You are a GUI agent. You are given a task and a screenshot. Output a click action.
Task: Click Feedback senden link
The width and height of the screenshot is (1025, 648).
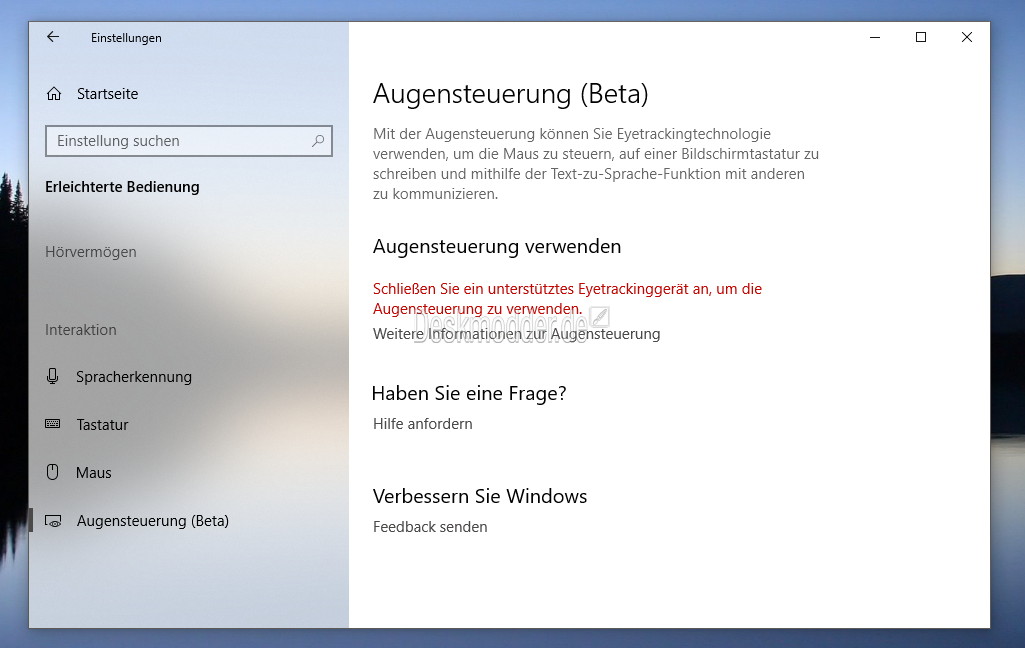point(430,527)
